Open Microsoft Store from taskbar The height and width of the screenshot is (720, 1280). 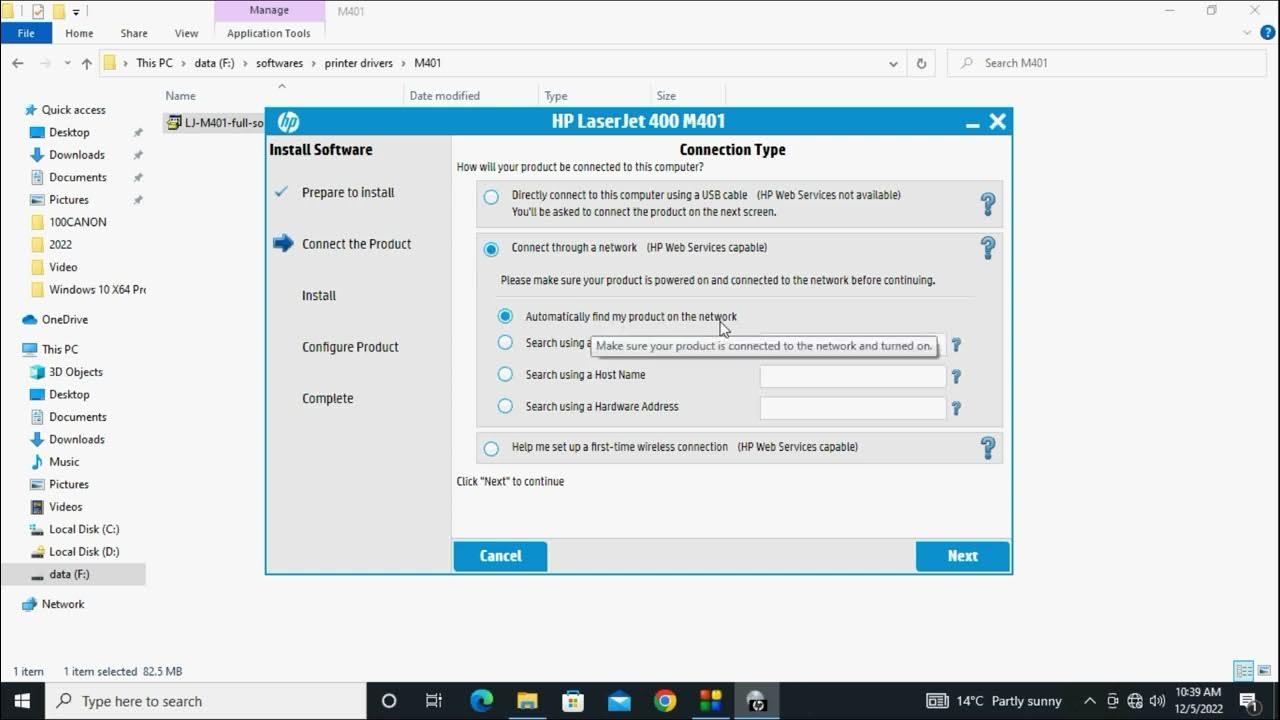coord(573,701)
